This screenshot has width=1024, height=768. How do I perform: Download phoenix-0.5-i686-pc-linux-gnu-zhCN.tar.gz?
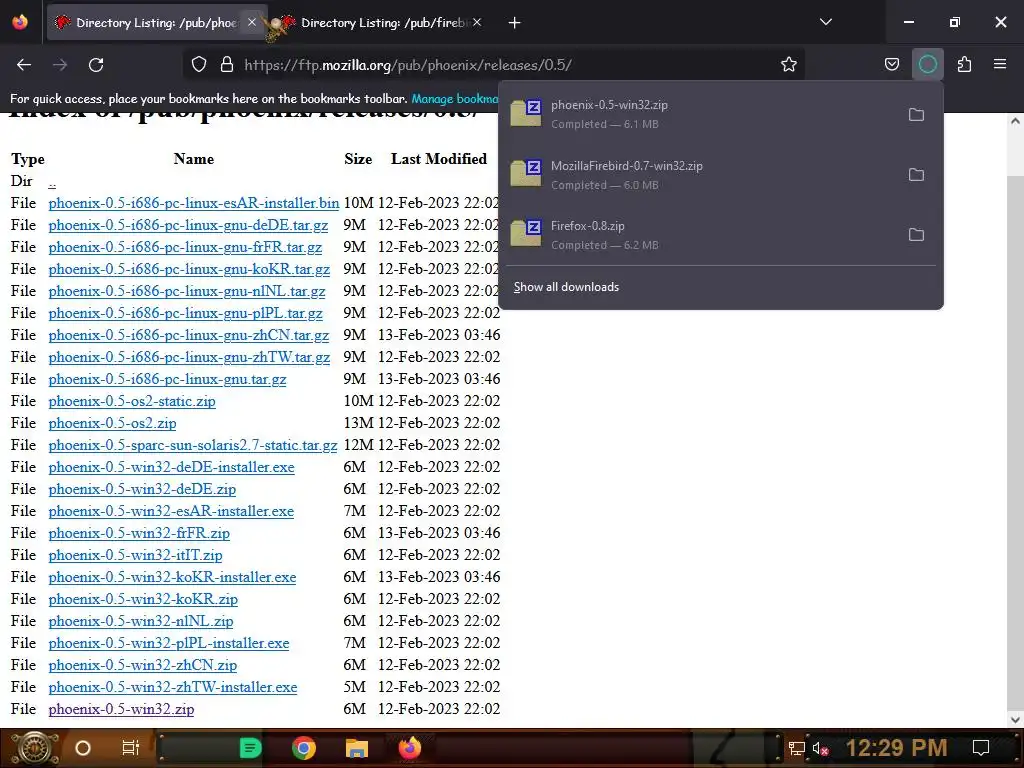coord(189,335)
